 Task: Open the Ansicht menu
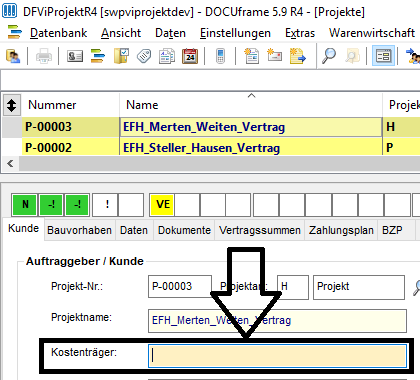tap(121, 33)
